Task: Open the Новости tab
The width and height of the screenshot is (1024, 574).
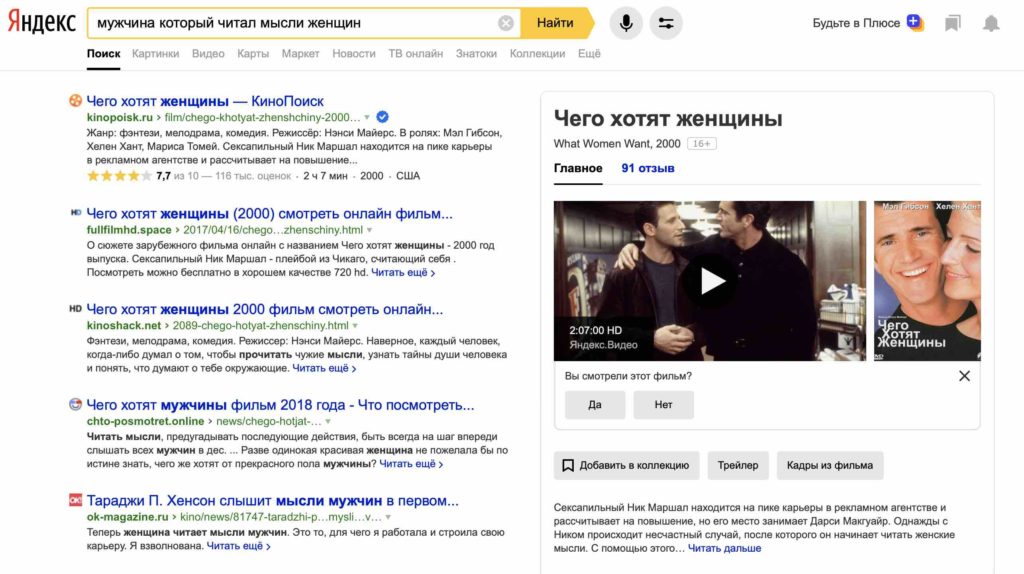Action: pyautogui.click(x=353, y=54)
